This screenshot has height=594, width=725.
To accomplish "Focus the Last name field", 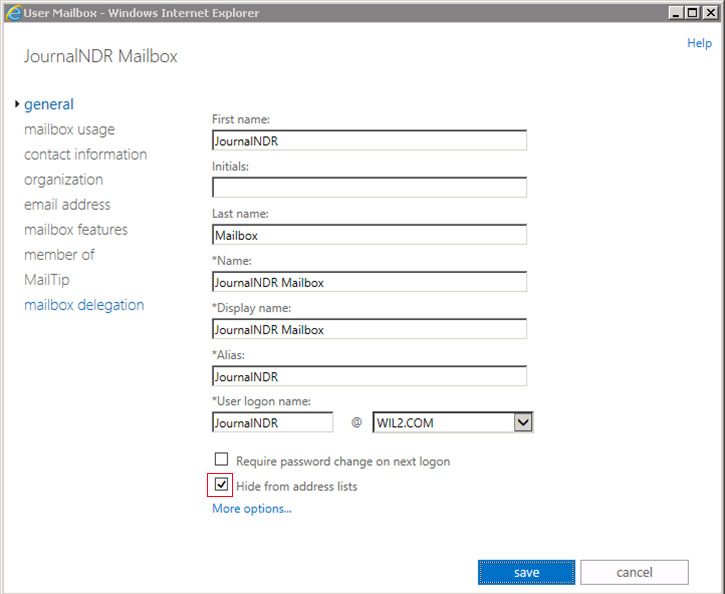I will (x=369, y=234).
